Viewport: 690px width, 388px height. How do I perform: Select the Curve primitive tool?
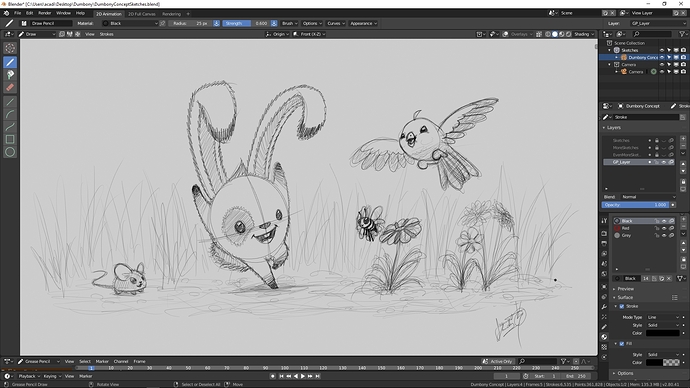click(x=10, y=127)
